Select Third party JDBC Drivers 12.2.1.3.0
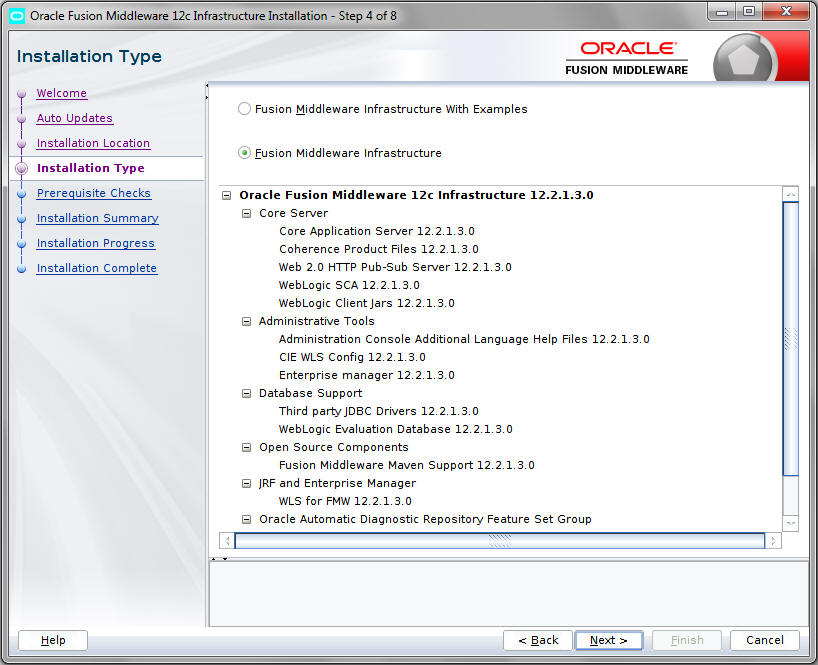The image size is (818, 665). point(379,411)
